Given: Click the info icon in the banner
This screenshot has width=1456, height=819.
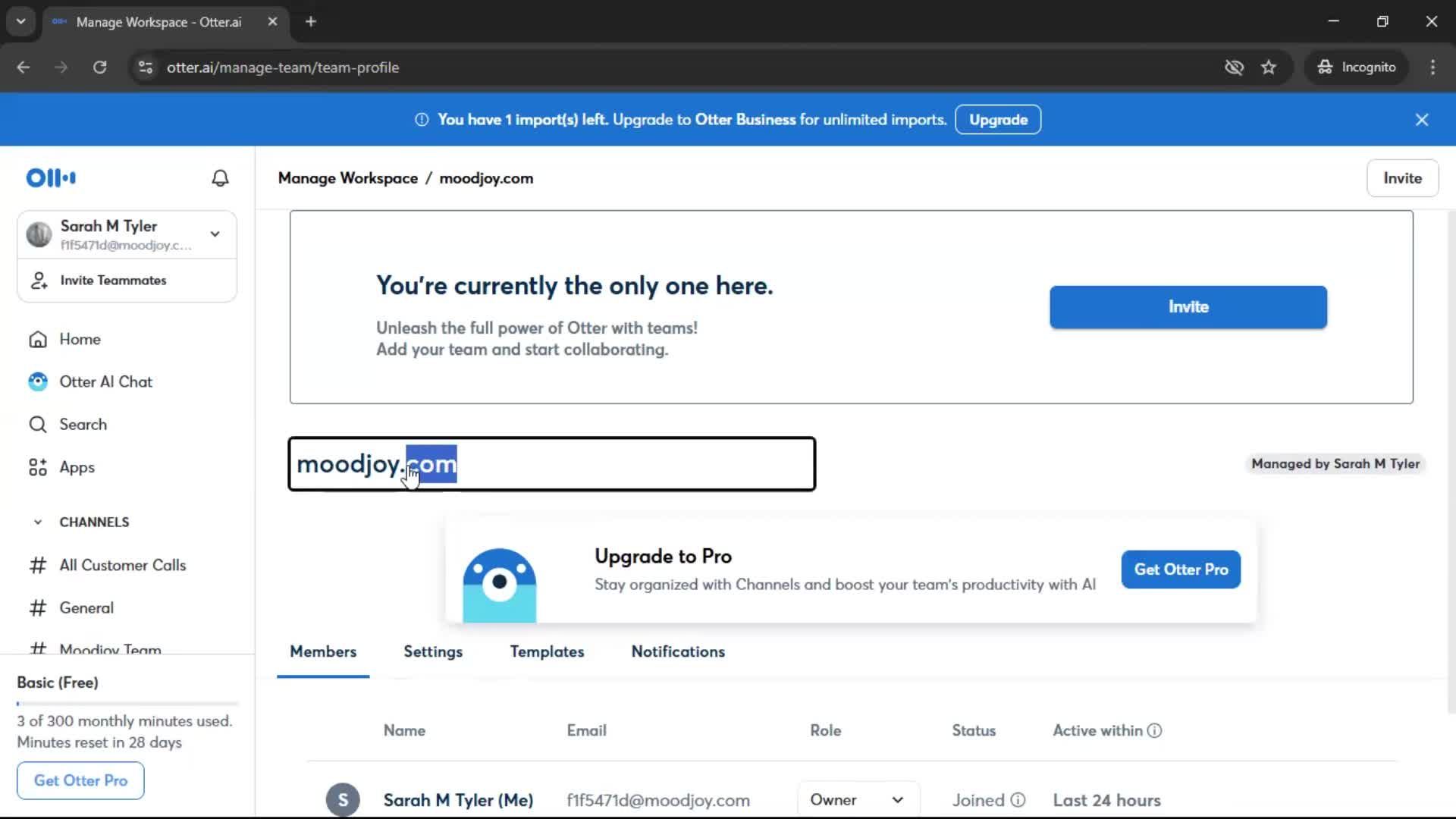Looking at the screenshot, I should coord(422,120).
